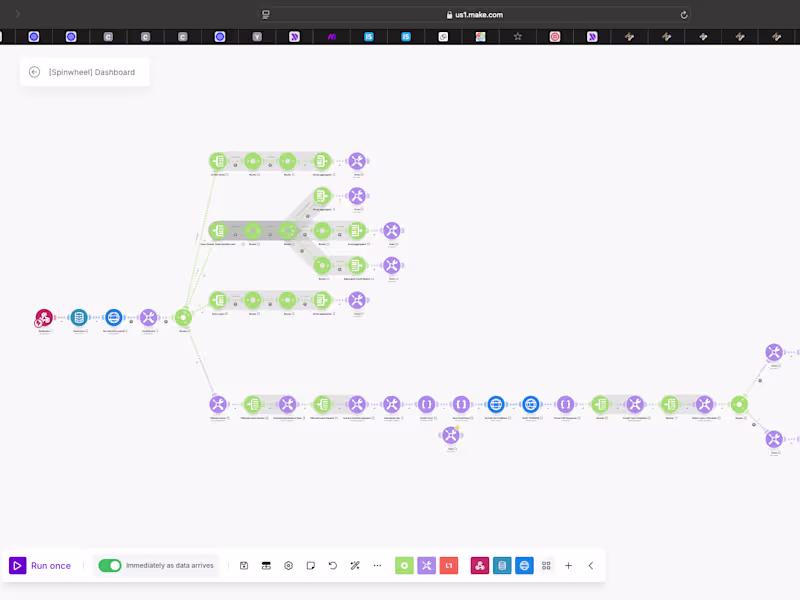800x600 pixels.
Task: Go back from Spinwheel Dashboard scenario
Action: pyautogui.click(x=34, y=72)
